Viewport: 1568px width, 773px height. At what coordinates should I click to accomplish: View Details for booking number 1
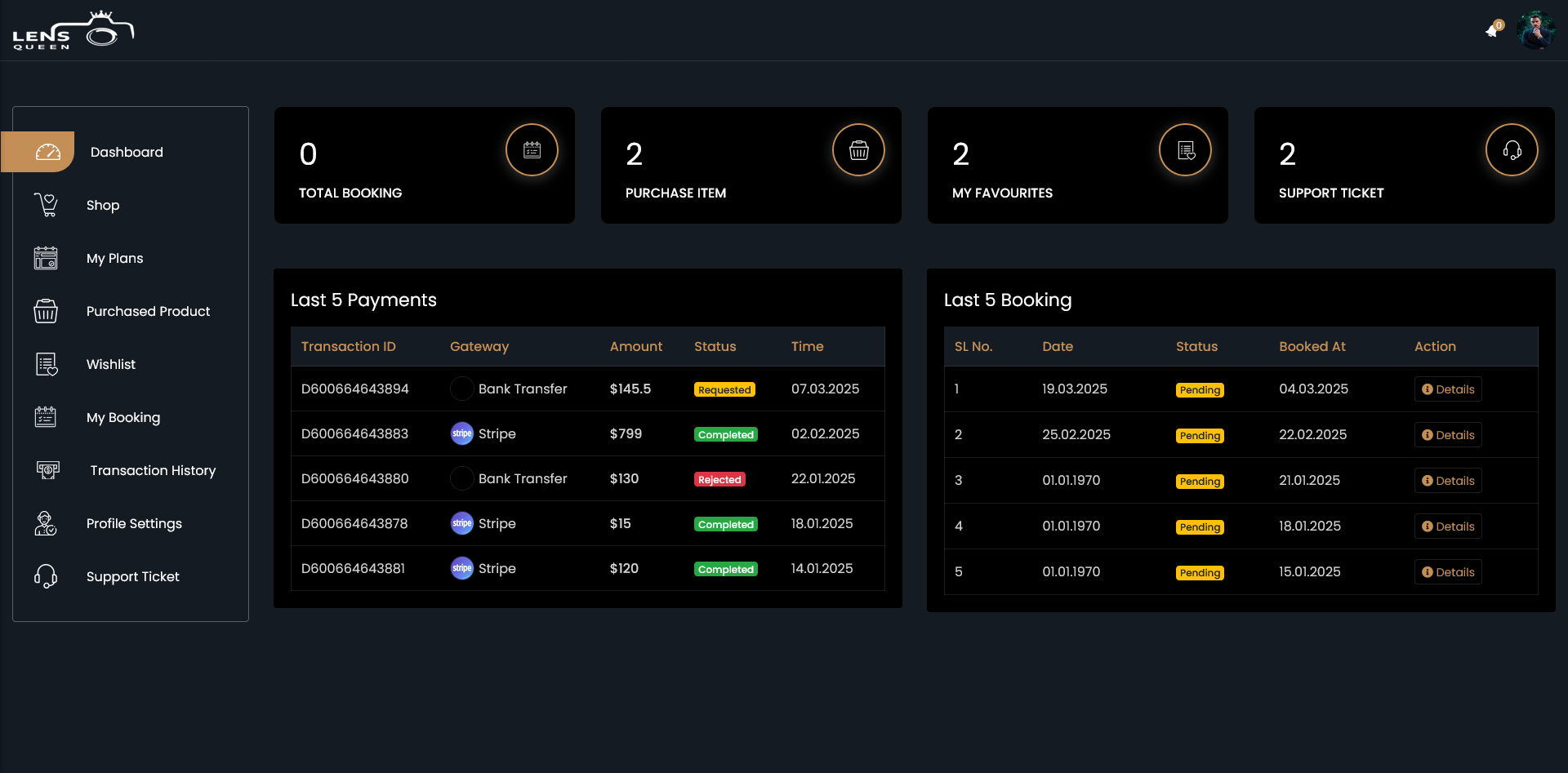coord(1448,389)
